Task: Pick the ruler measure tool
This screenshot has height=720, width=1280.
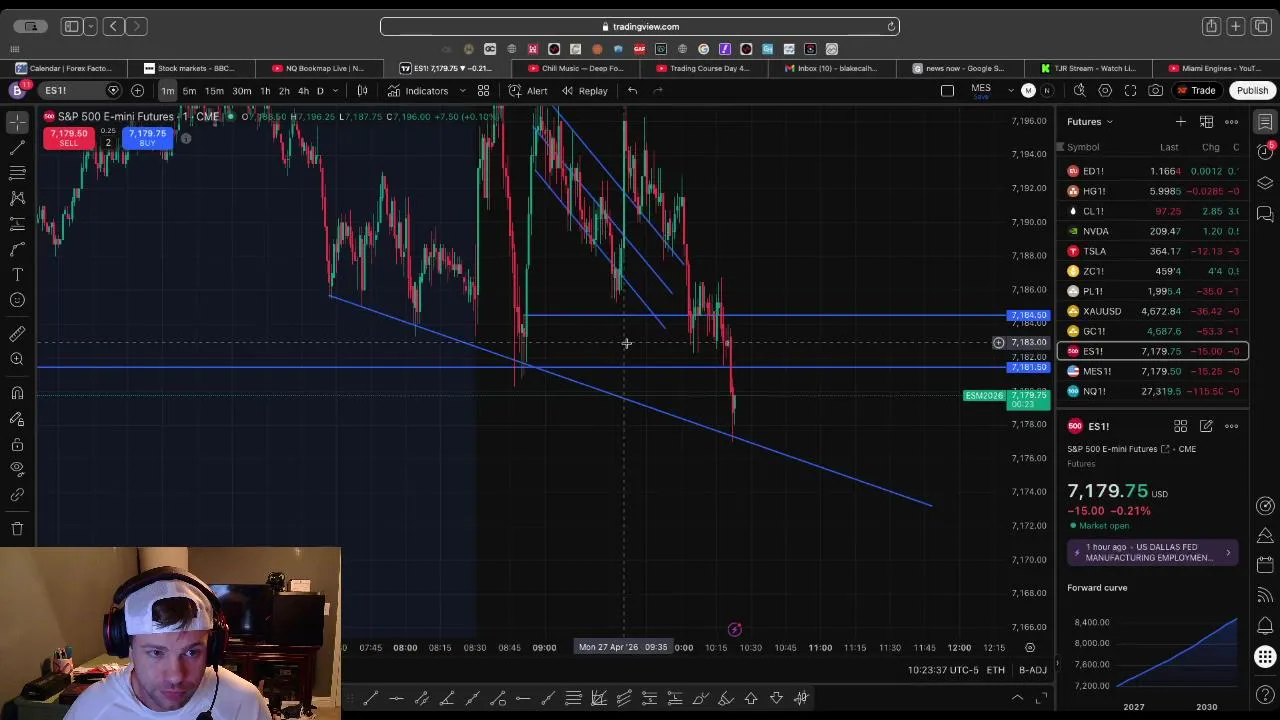Action: tap(17, 334)
